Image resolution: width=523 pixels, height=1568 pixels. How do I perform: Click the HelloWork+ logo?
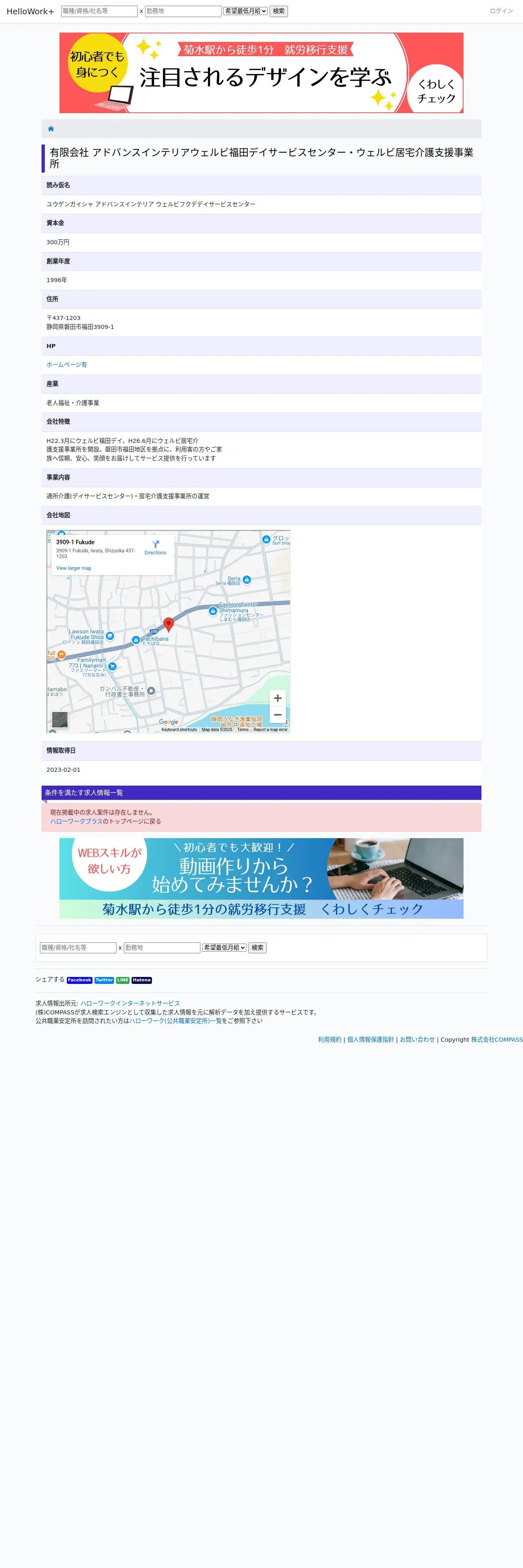click(31, 11)
